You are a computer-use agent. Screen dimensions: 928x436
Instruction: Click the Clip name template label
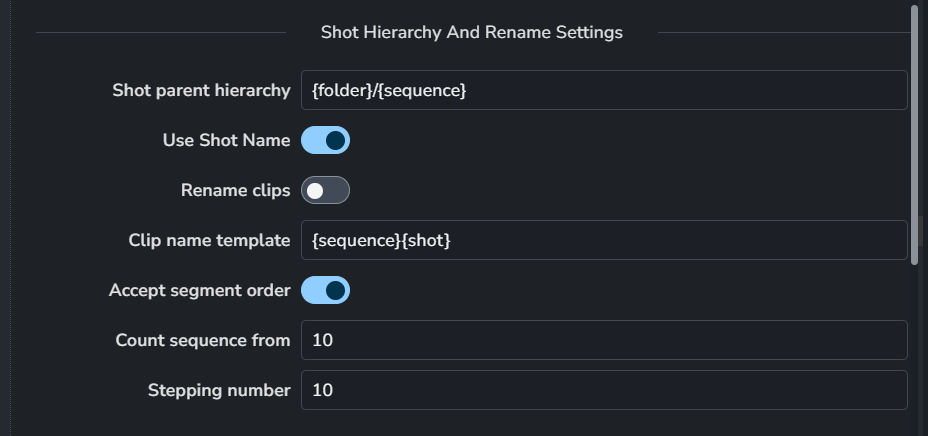(210, 240)
